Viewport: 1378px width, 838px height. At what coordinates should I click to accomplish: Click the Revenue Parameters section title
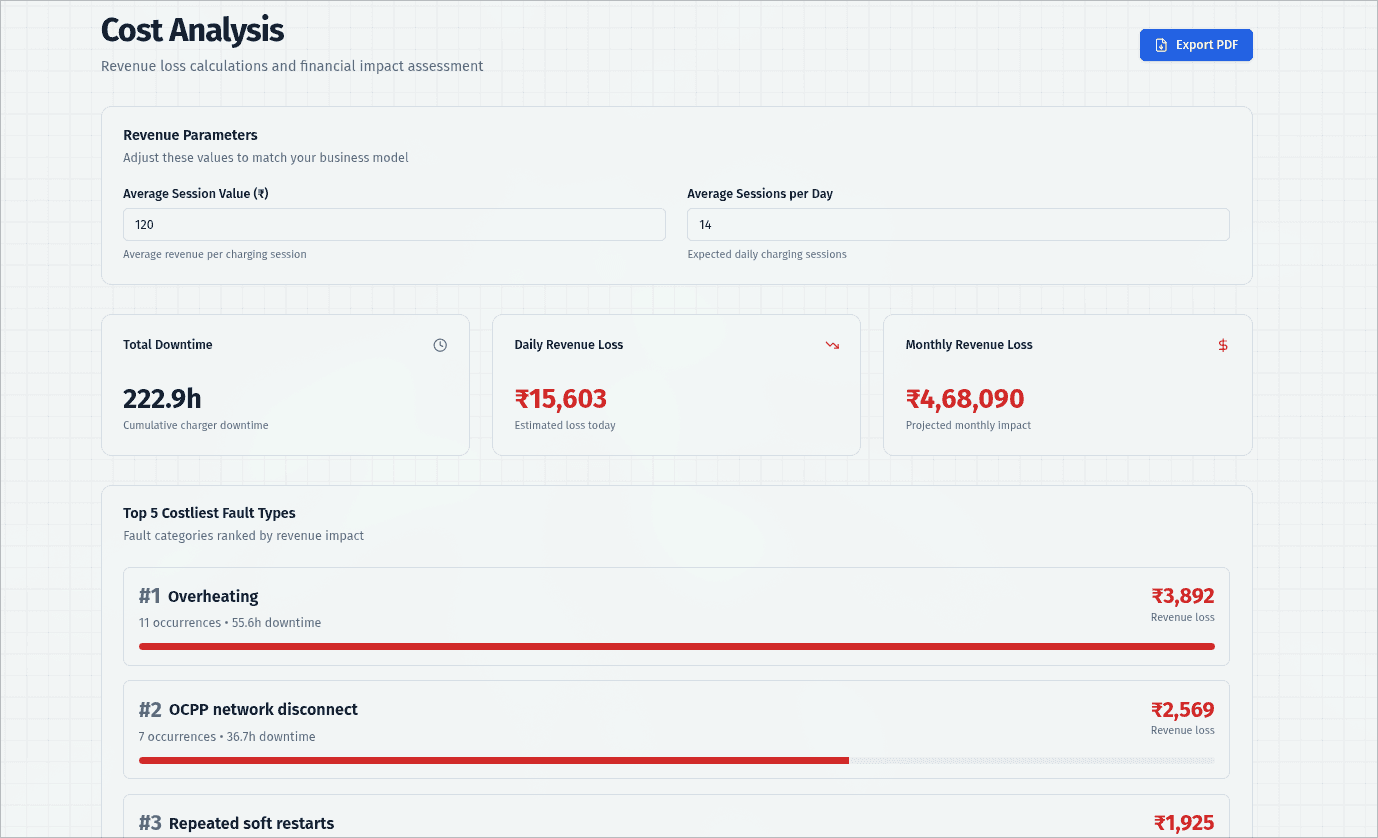click(x=190, y=135)
